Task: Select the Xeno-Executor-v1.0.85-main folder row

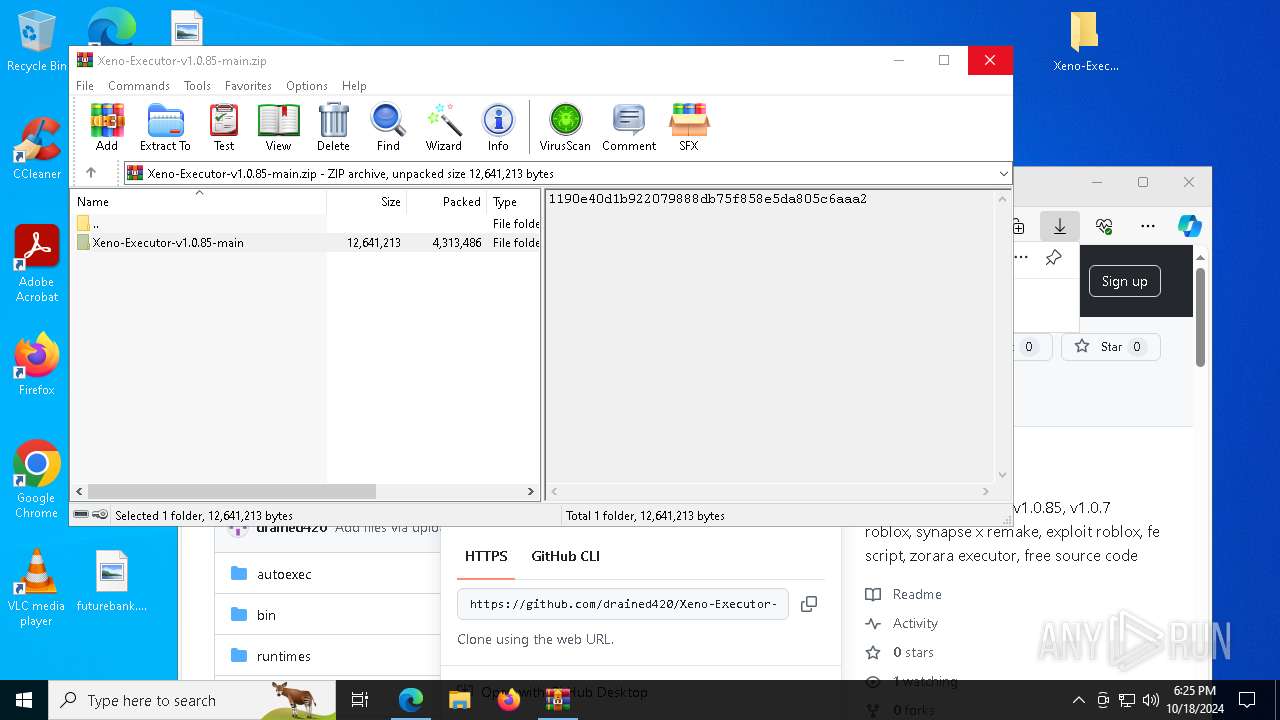Action: tap(306, 243)
